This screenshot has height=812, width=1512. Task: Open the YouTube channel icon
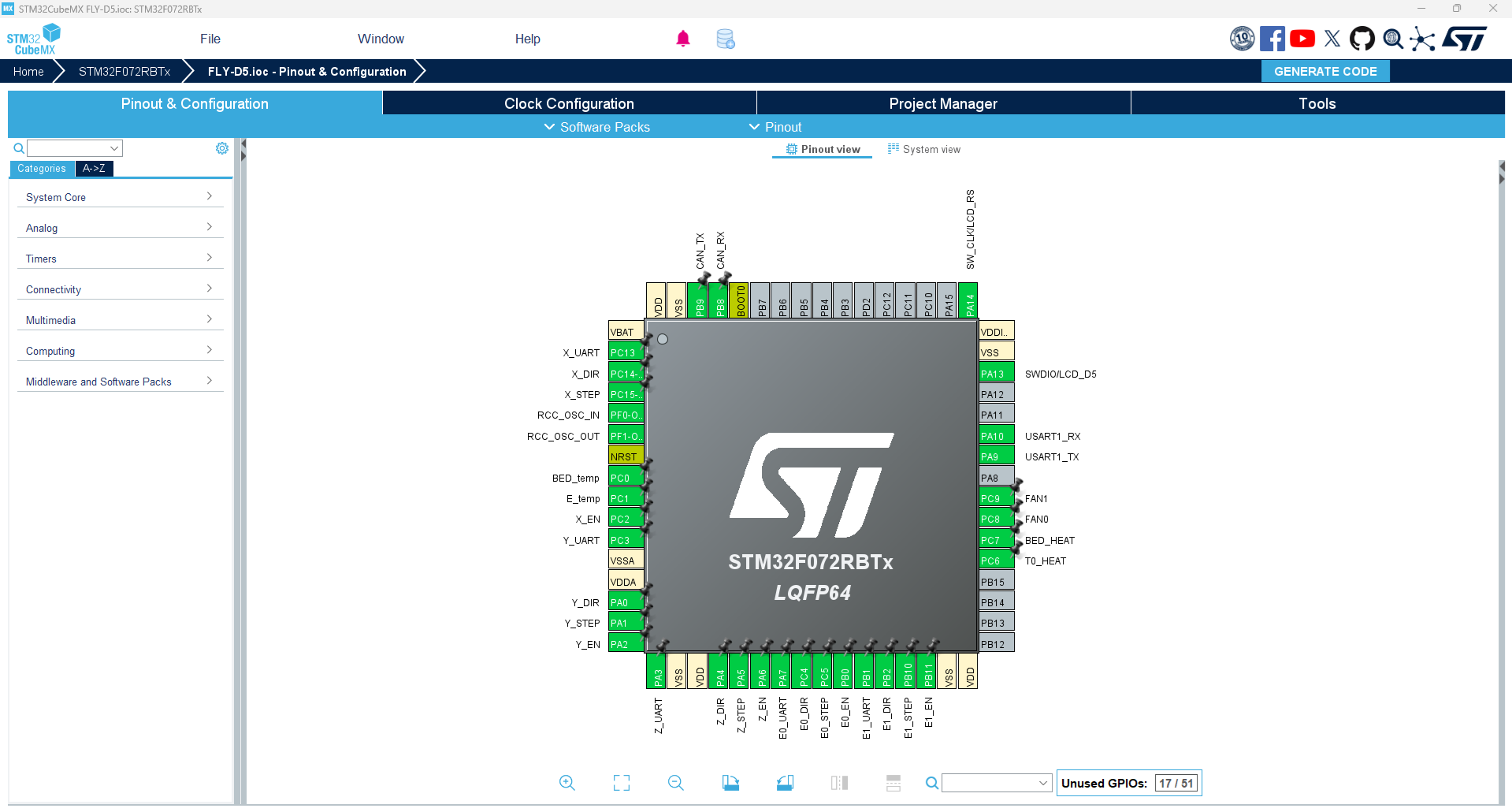click(x=1302, y=38)
